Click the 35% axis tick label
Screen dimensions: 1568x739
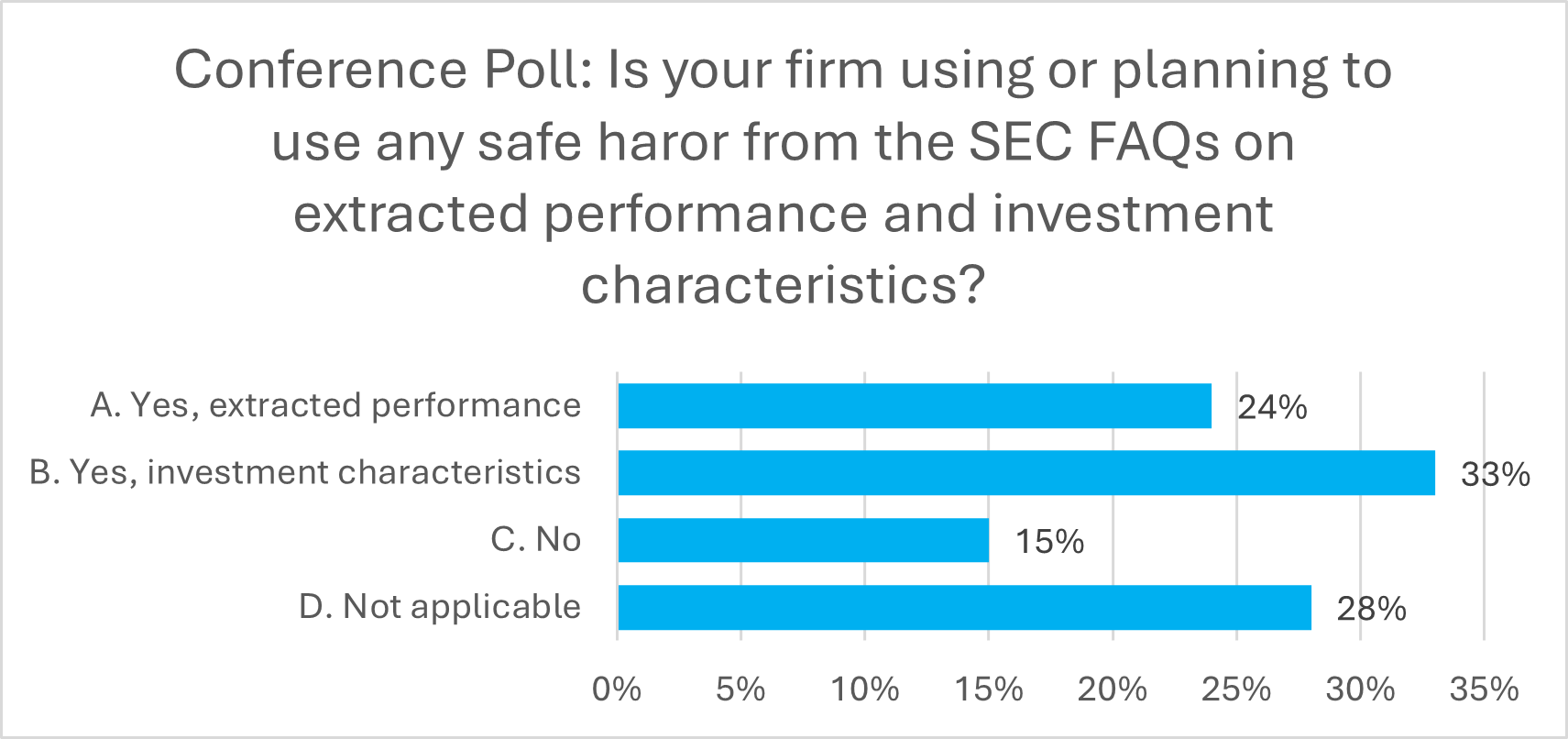click(1484, 689)
